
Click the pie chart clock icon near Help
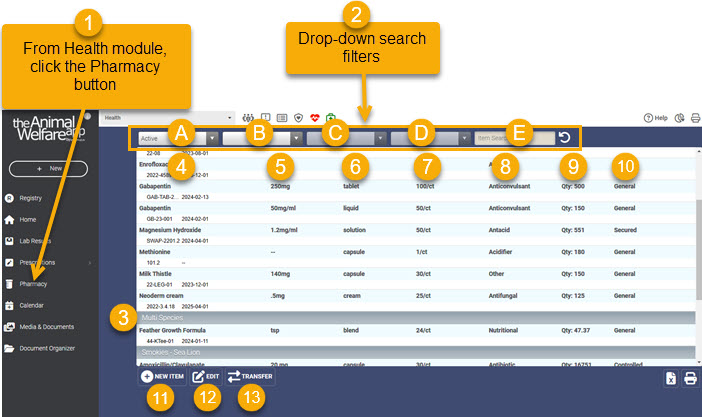tap(680, 118)
